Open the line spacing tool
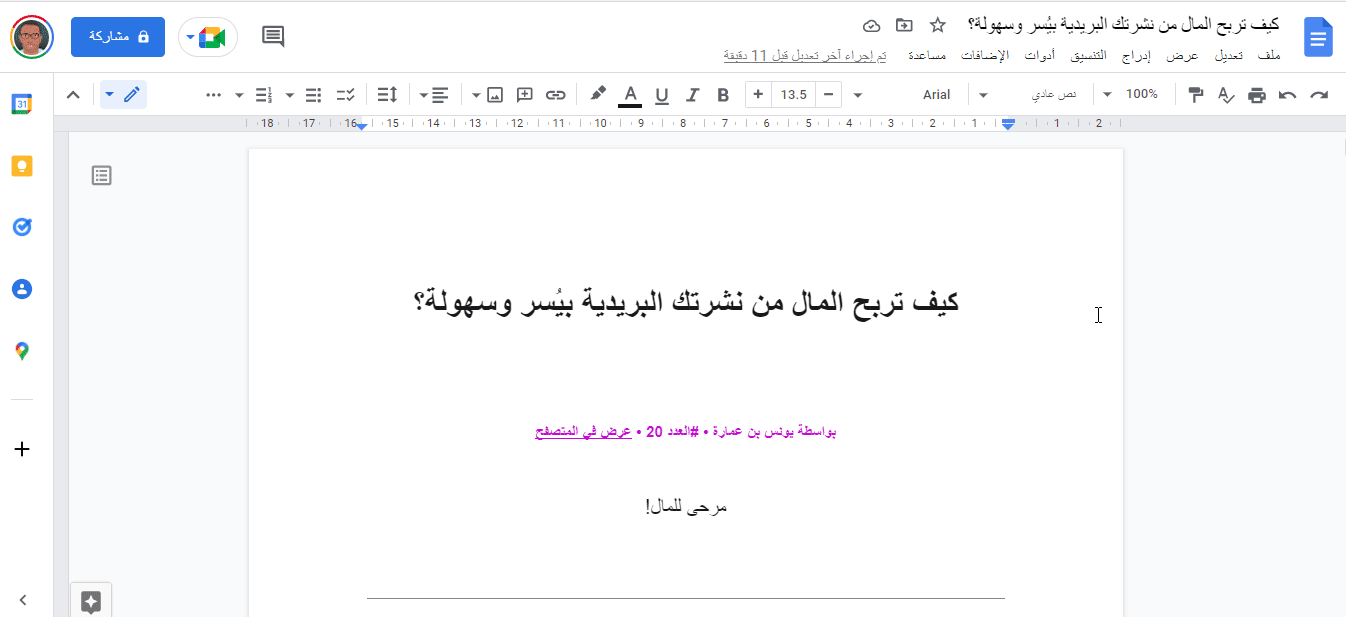The width and height of the screenshot is (1346, 617). click(387, 95)
